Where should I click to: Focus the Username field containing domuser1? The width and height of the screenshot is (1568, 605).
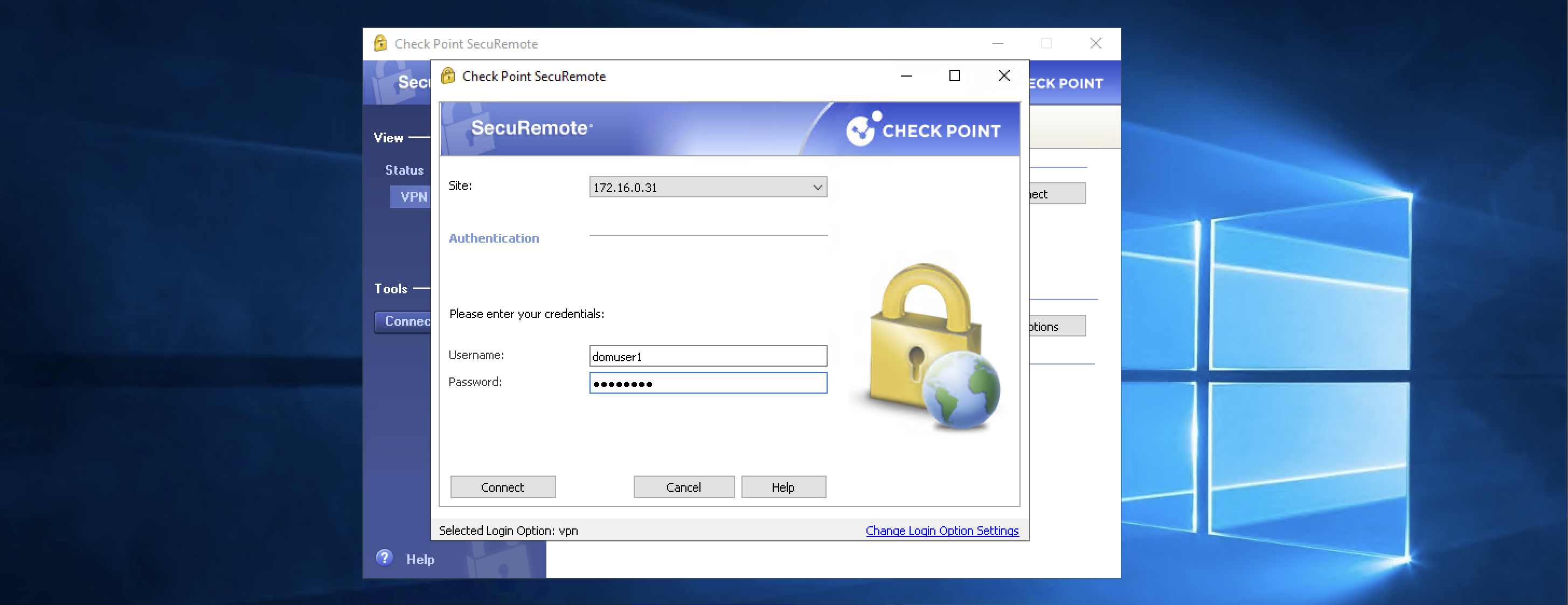click(x=707, y=356)
